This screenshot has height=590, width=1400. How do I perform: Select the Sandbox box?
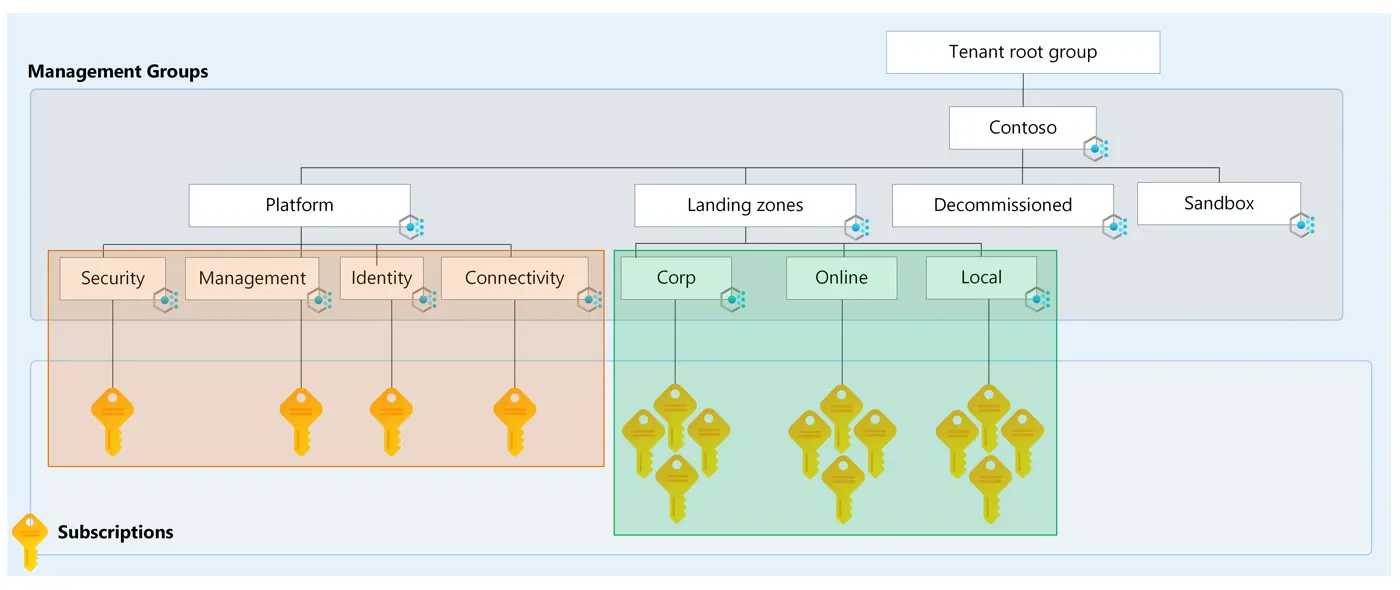tap(1219, 203)
